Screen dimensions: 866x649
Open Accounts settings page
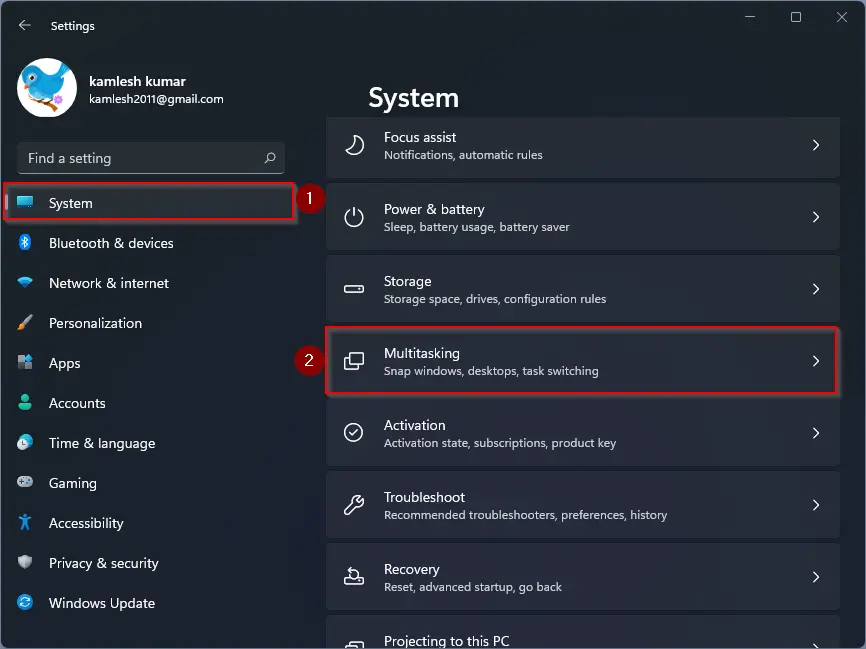[x=149, y=403]
